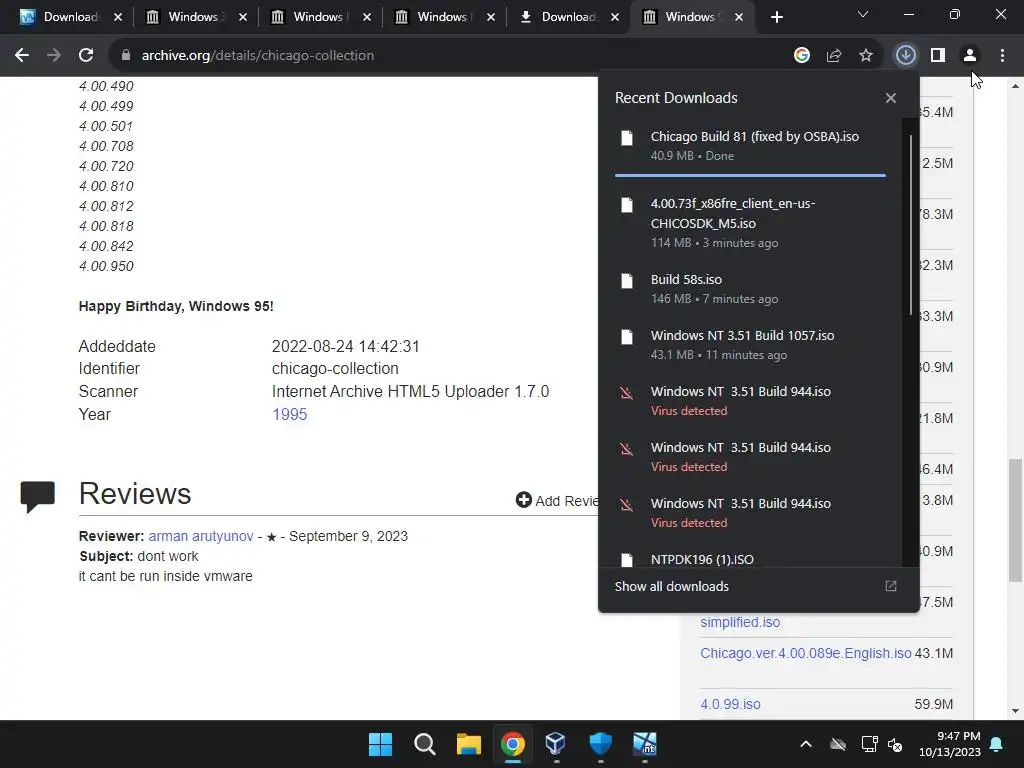Toggle the Chrome downloads toolbar button

(x=905, y=56)
